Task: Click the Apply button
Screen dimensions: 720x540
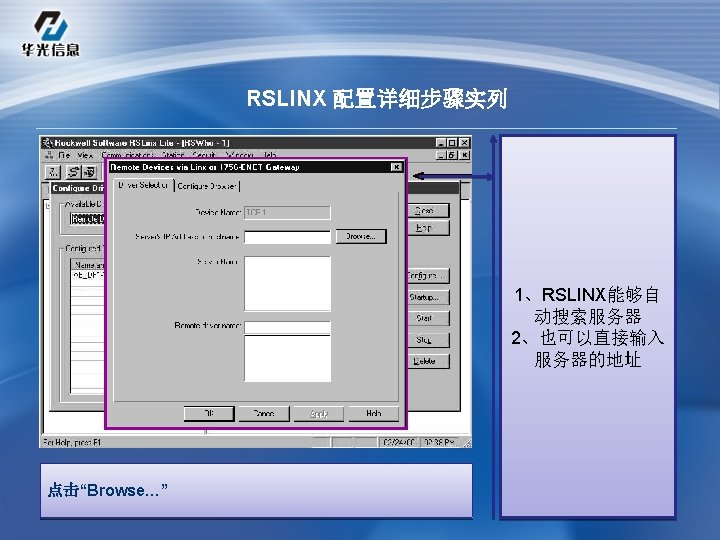Action: pyautogui.click(x=319, y=413)
